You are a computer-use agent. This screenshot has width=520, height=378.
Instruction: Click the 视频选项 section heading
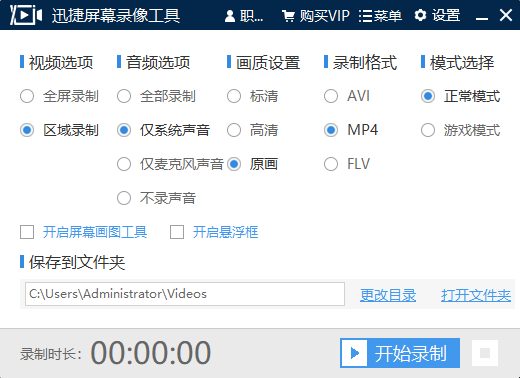point(61,63)
